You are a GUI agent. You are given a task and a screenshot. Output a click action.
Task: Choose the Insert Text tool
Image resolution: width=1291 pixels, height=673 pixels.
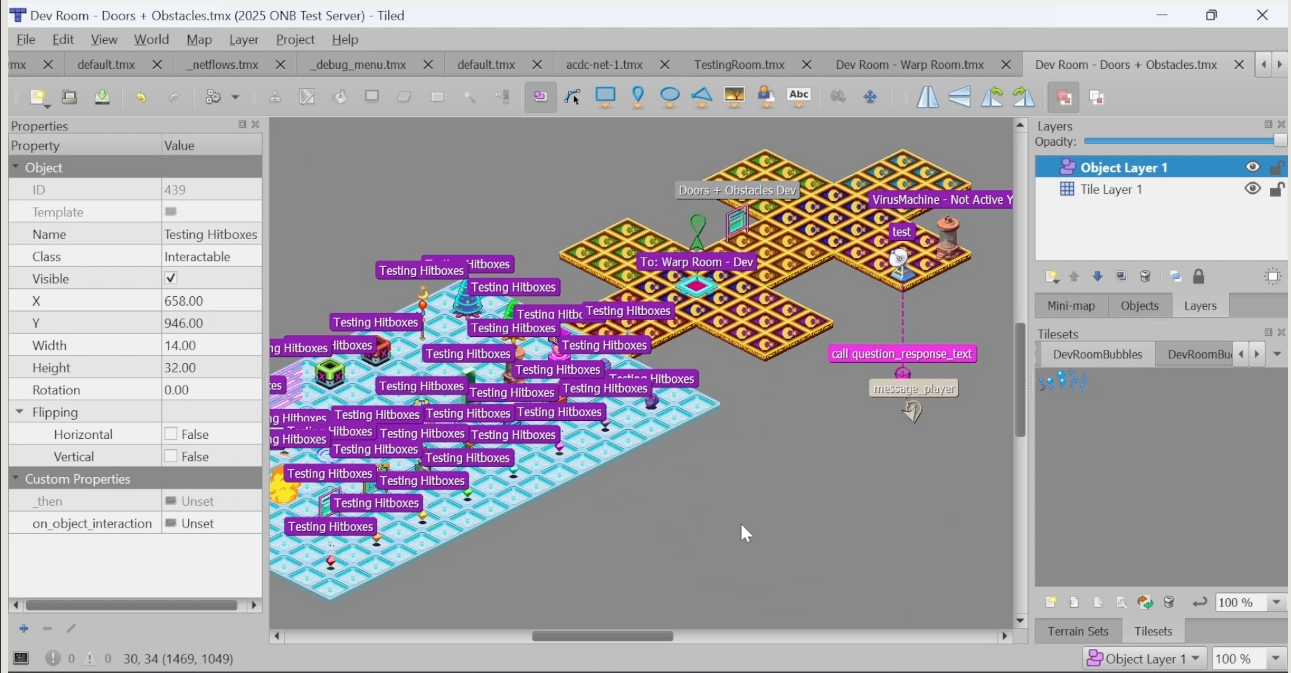(799, 97)
